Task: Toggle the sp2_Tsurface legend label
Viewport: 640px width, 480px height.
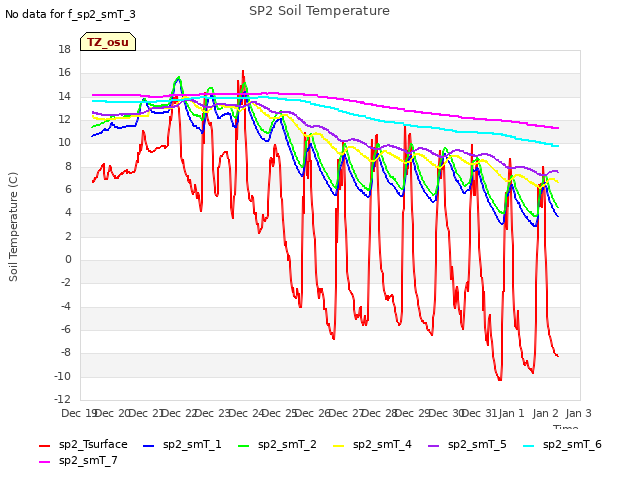Action: [93, 444]
